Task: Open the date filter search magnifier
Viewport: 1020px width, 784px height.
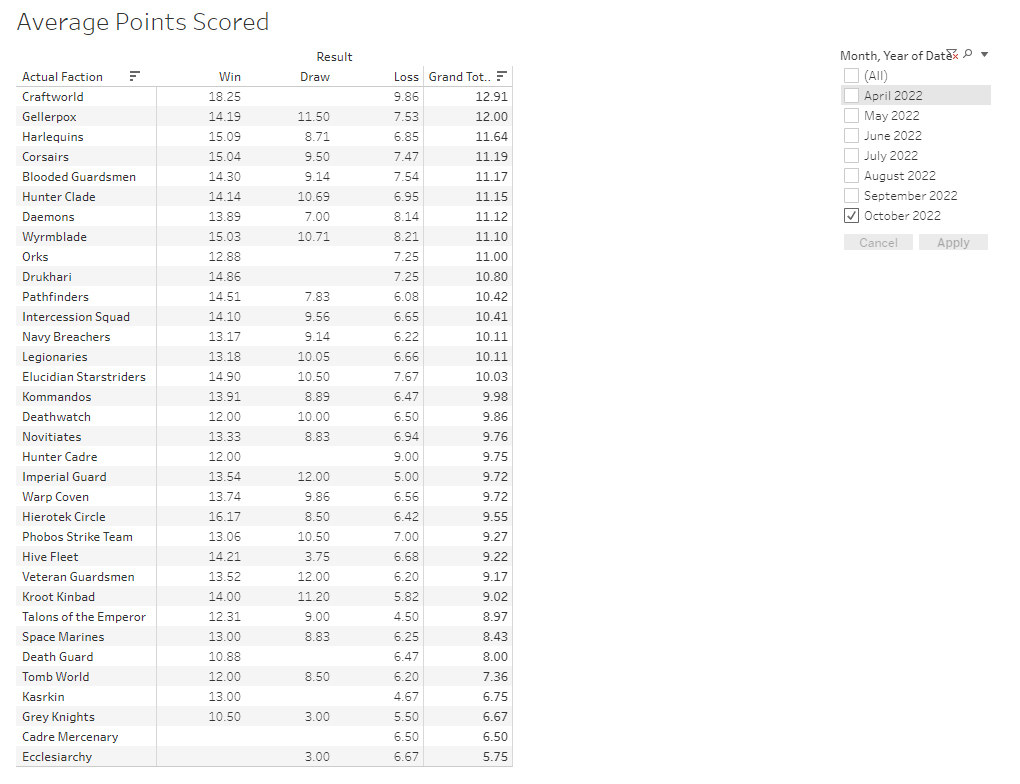Action: tap(968, 54)
